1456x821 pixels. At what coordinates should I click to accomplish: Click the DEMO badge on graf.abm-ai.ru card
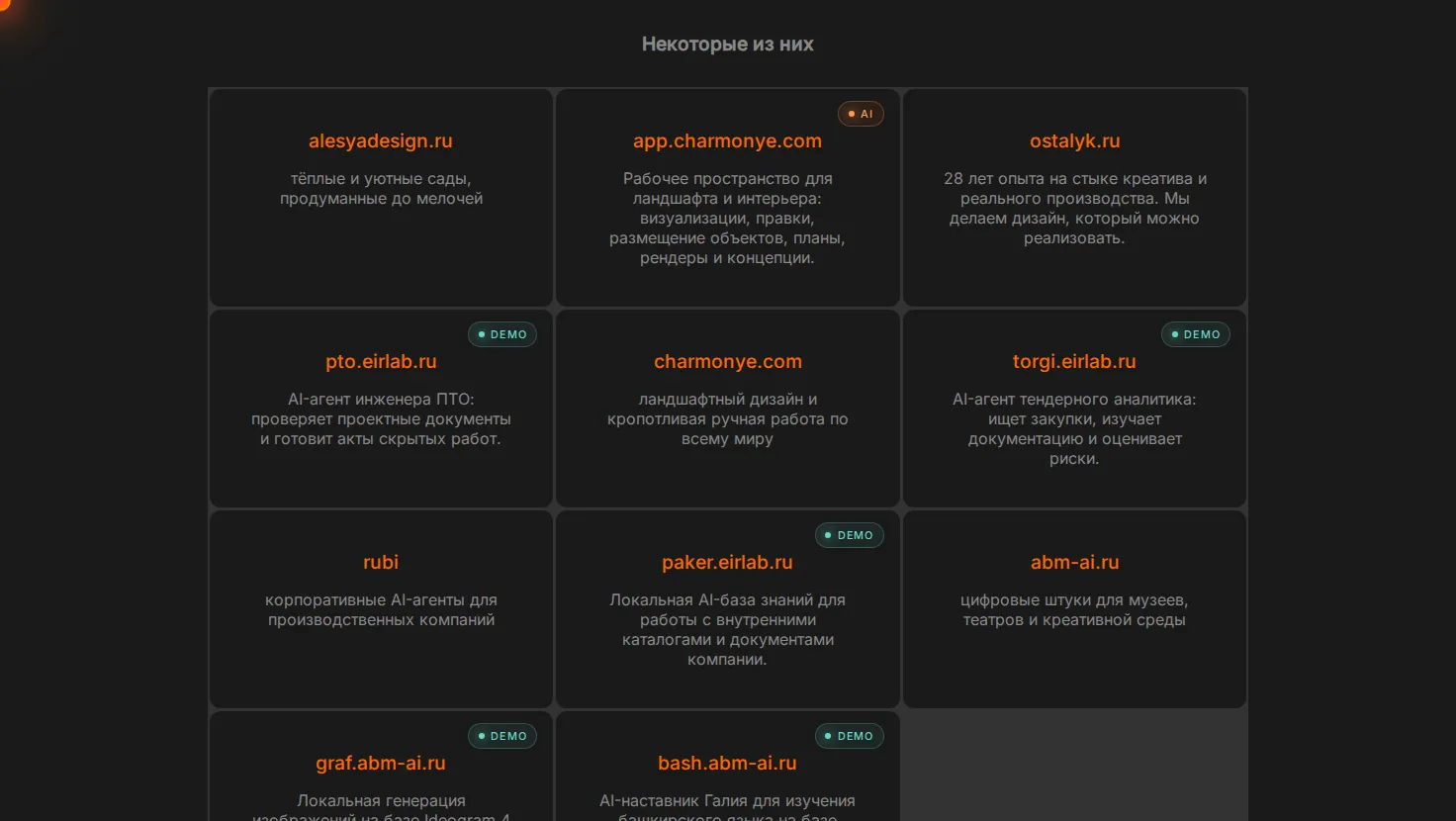tap(502, 736)
